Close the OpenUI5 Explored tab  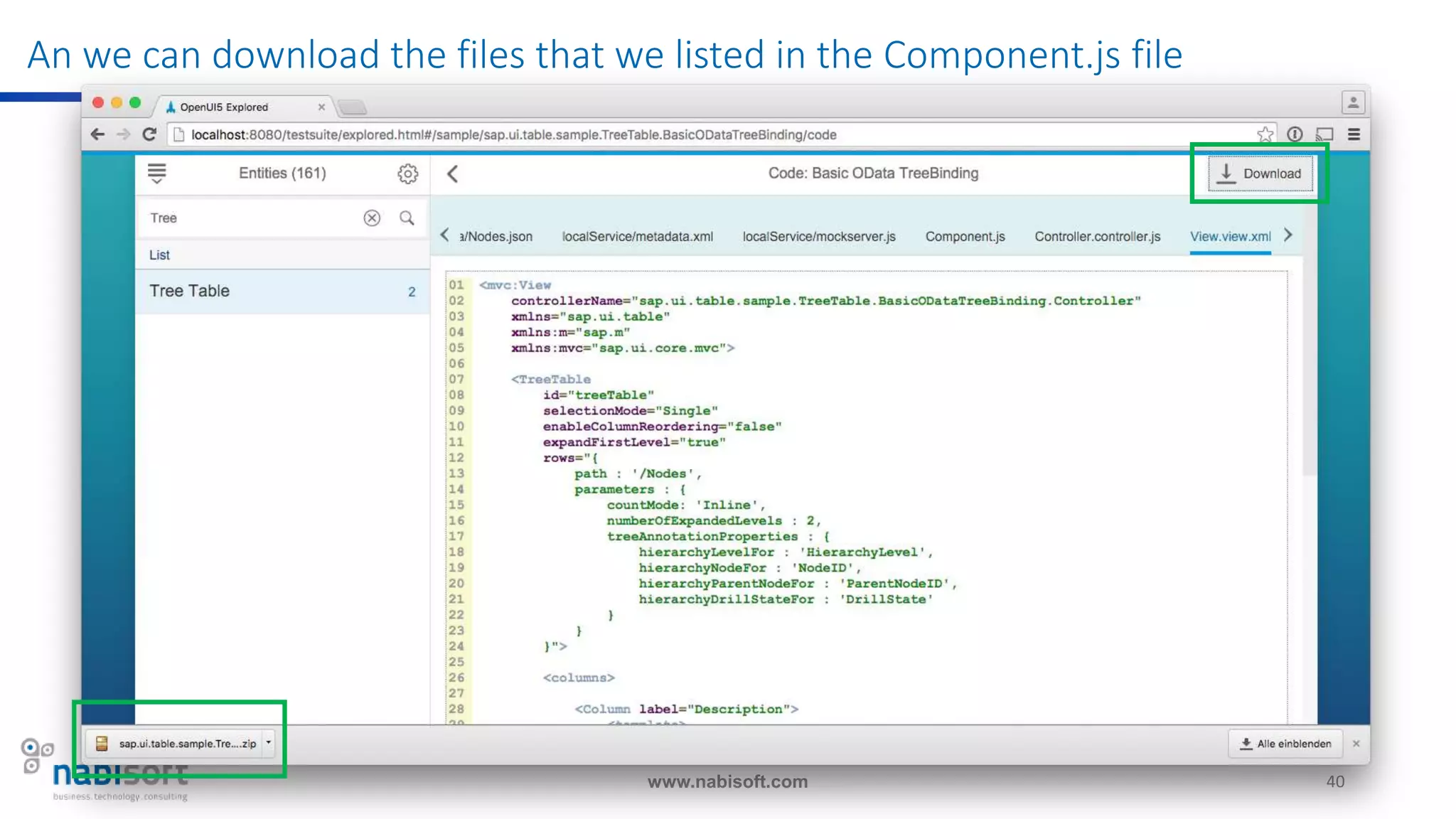coord(321,107)
